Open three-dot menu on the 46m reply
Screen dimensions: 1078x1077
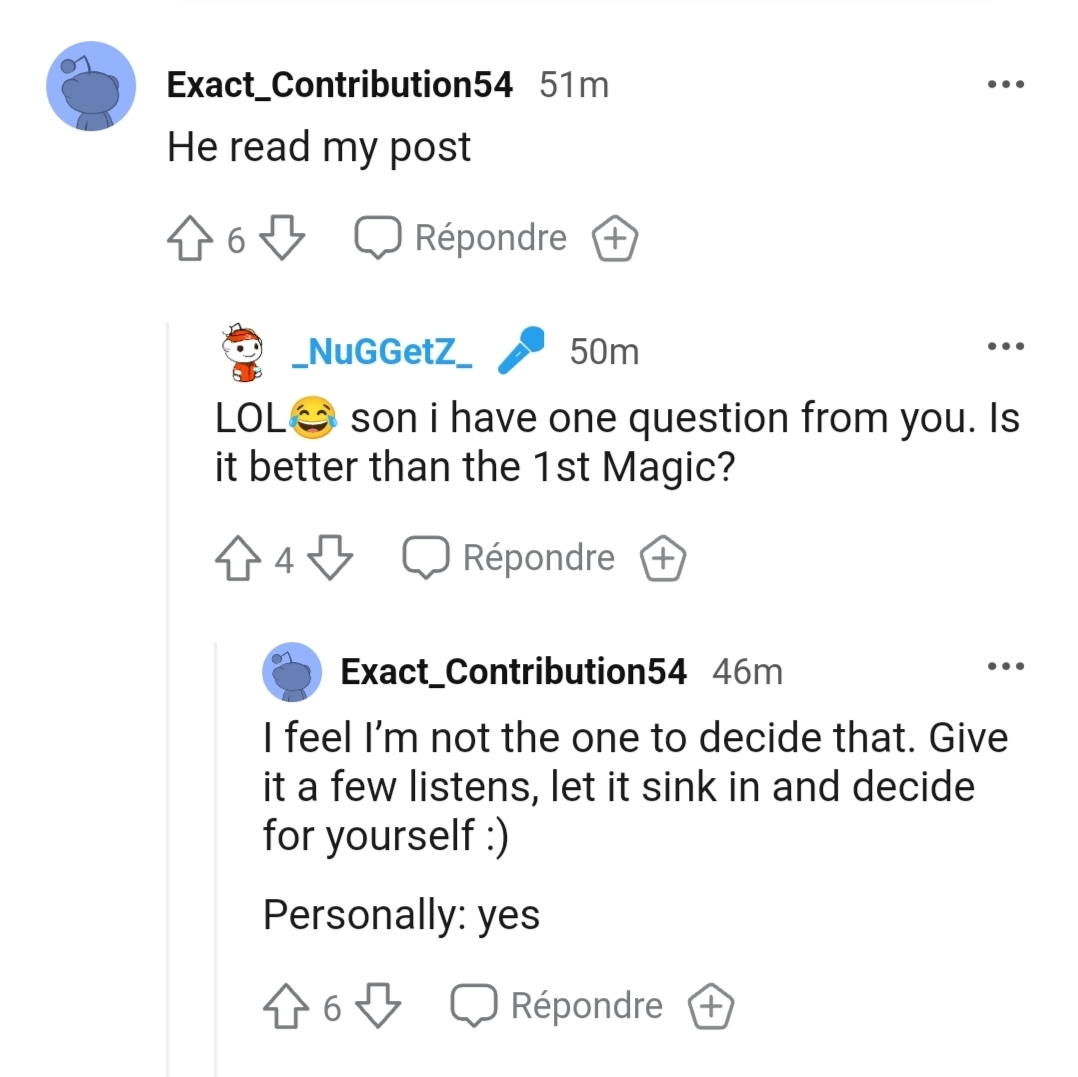(x=1005, y=667)
